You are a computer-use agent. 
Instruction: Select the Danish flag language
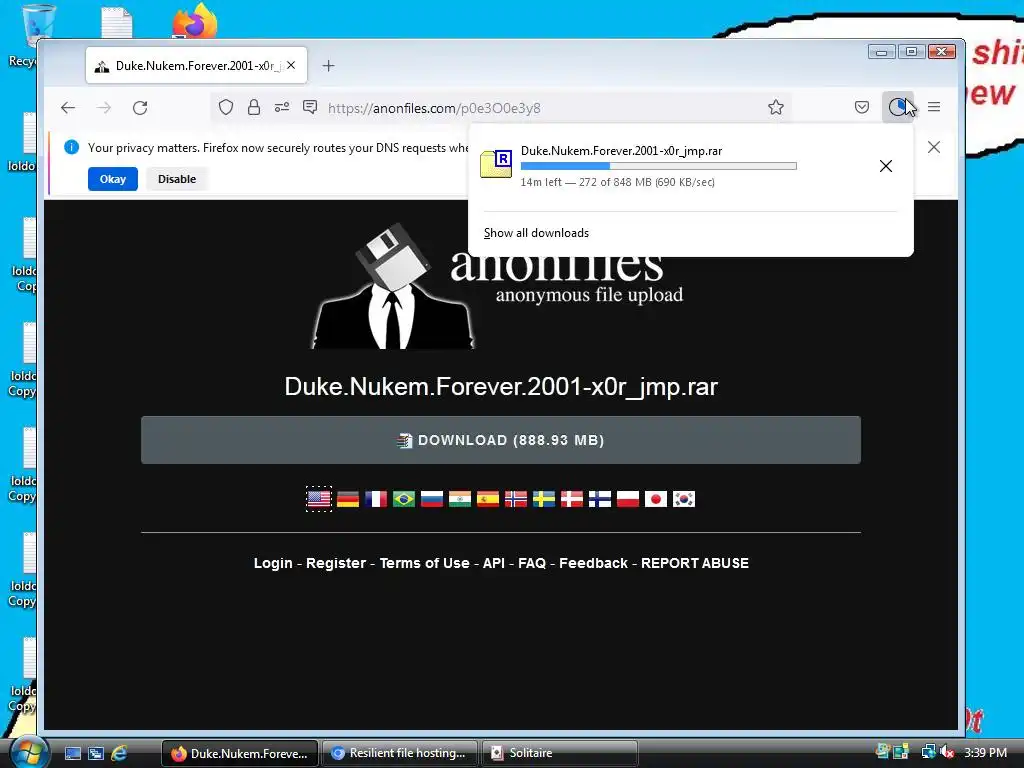(x=572, y=499)
